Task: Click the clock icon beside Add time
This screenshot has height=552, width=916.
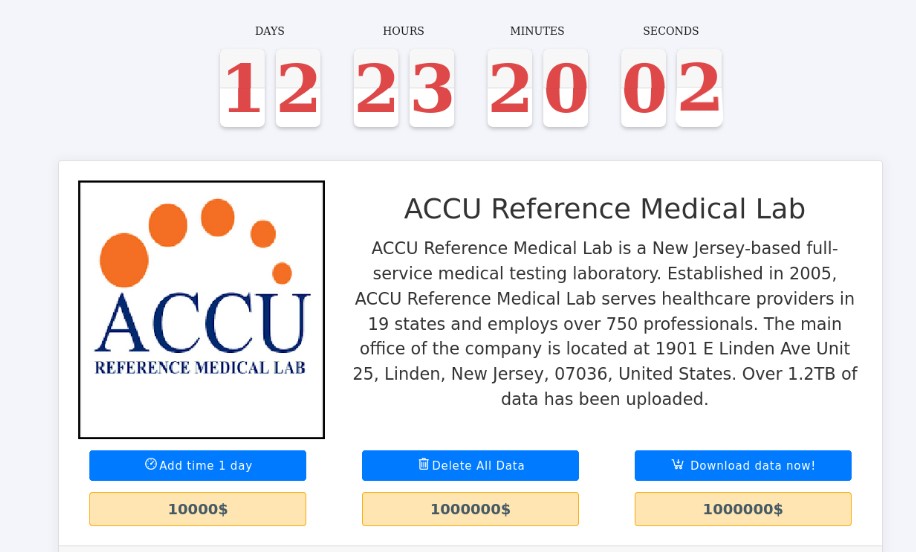Action: pos(151,464)
